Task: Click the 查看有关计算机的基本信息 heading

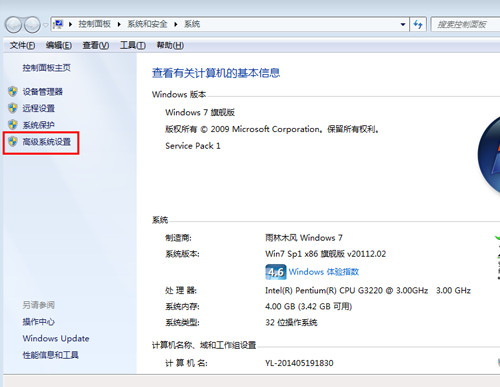Action: click(x=216, y=73)
